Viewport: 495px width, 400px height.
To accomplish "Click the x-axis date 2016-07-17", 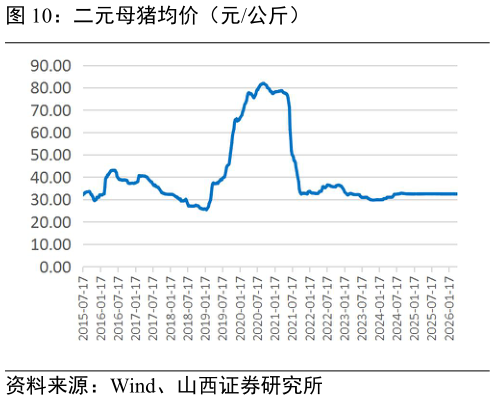I will click(x=118, y=308).
